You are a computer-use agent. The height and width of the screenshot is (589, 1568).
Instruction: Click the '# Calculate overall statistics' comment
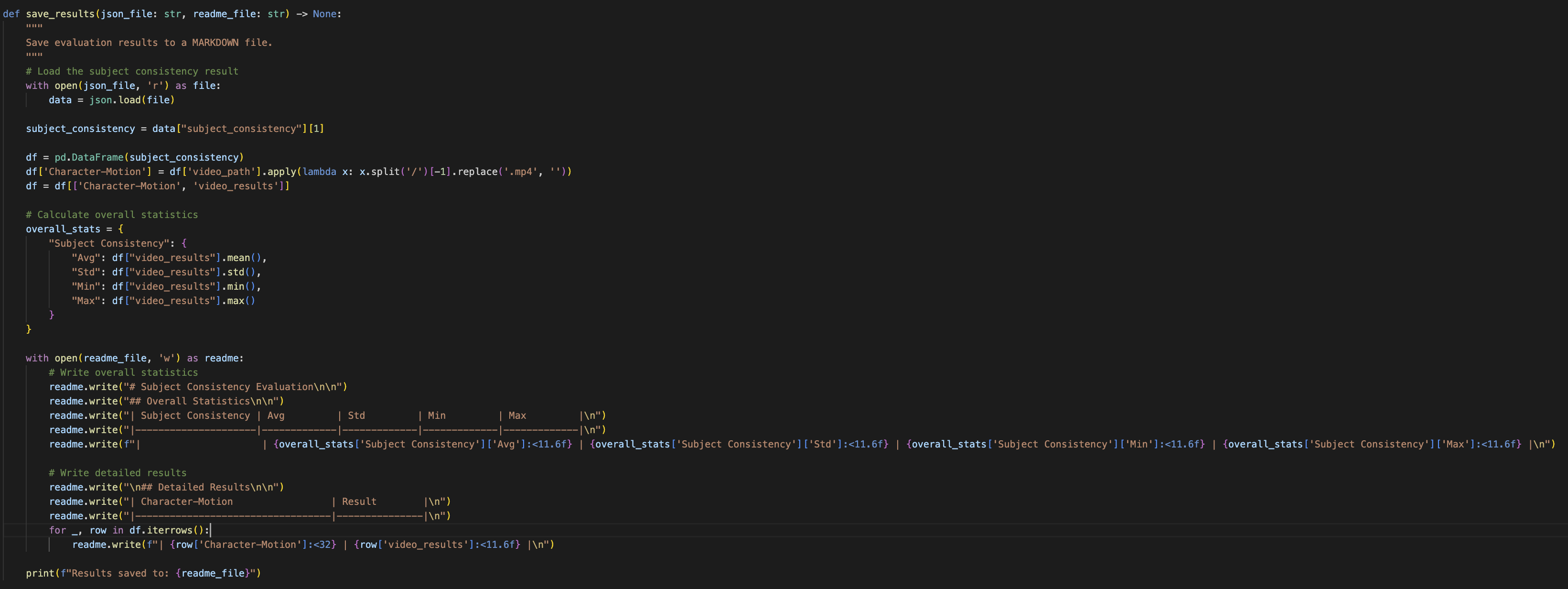coord(111,214)
